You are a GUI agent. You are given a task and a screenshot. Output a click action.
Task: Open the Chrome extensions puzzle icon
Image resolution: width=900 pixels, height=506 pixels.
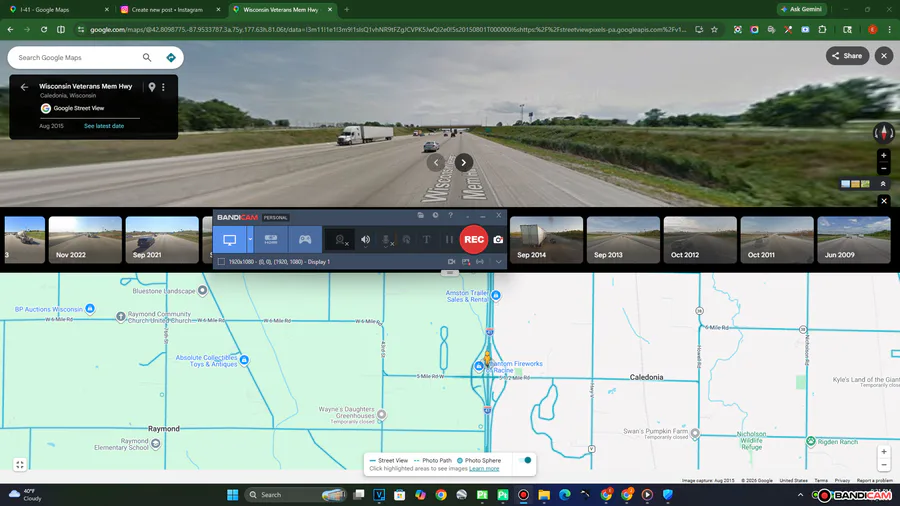pos(823,30)
